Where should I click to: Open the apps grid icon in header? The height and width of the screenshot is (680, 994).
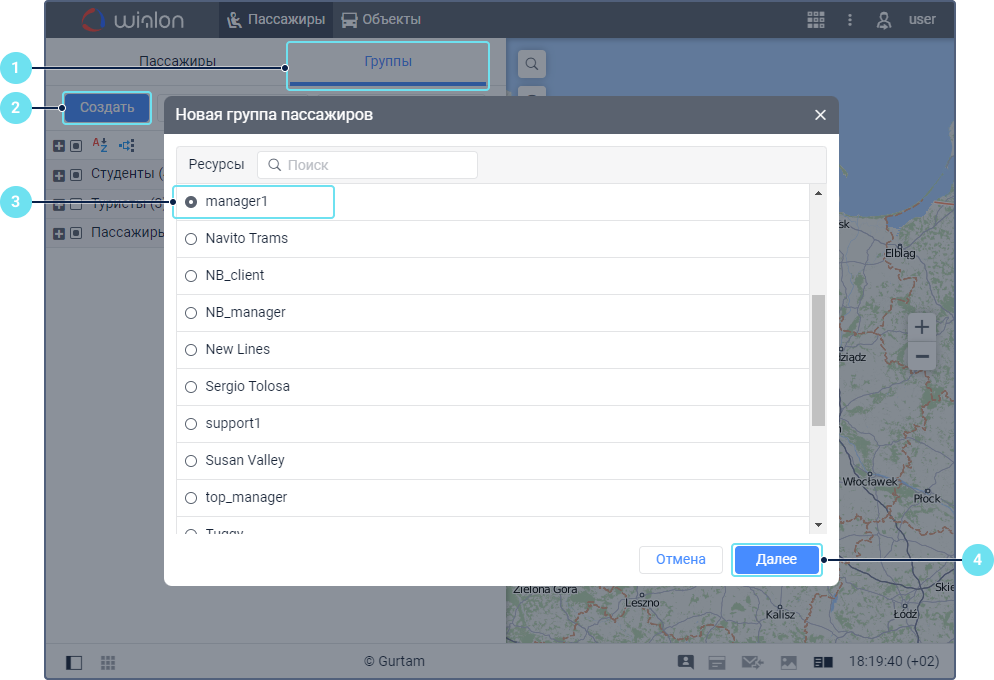coord(816,19)
